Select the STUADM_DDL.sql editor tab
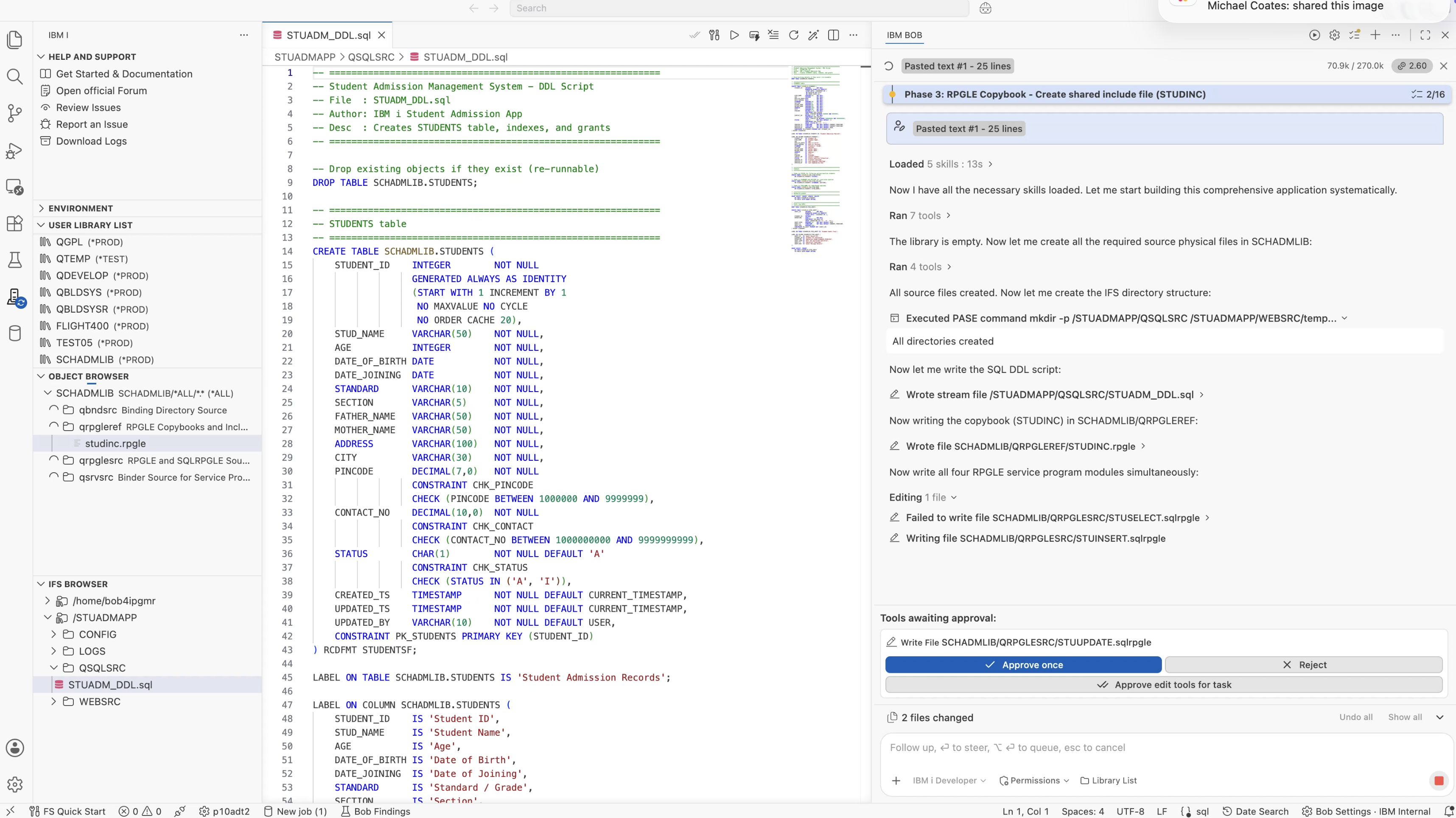1456x818 pixels. click(328, 35)
